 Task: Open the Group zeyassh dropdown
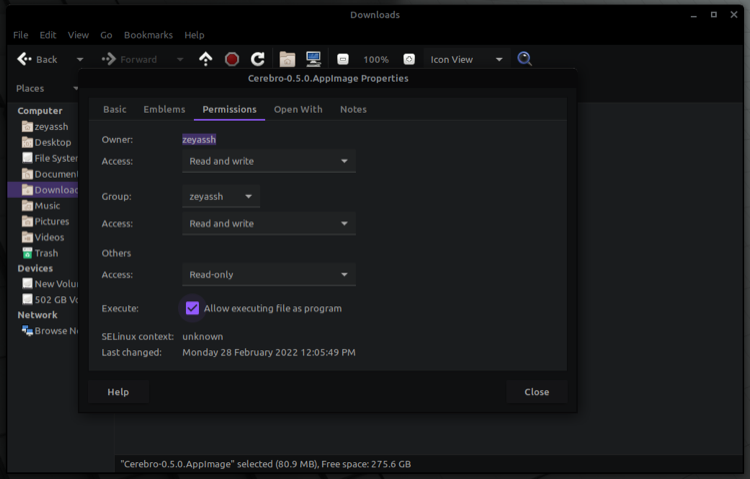tap(221, 197)
